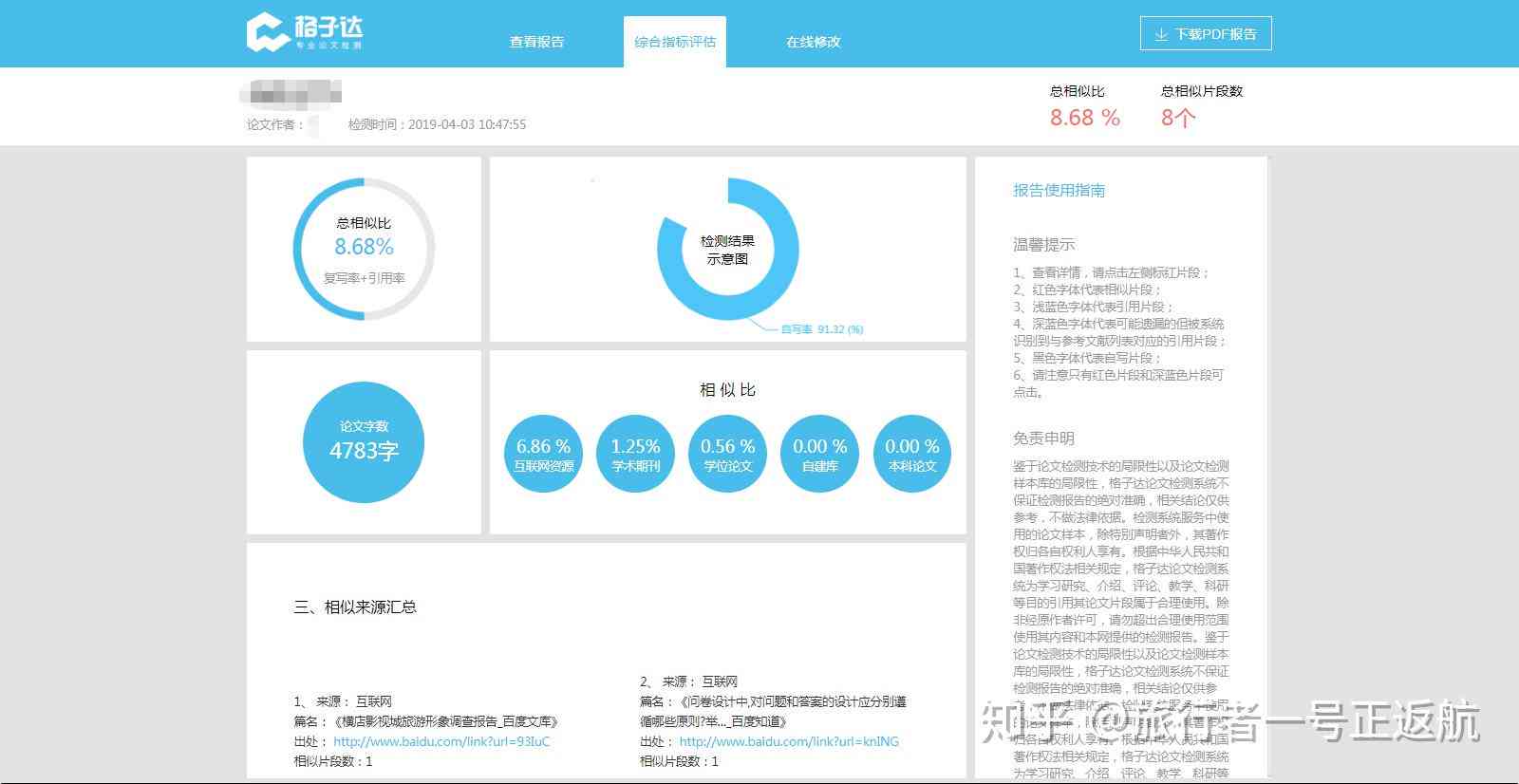Open the 查看报告 tab
Screen dimensions: 1519x784
[x=536, y=42]
